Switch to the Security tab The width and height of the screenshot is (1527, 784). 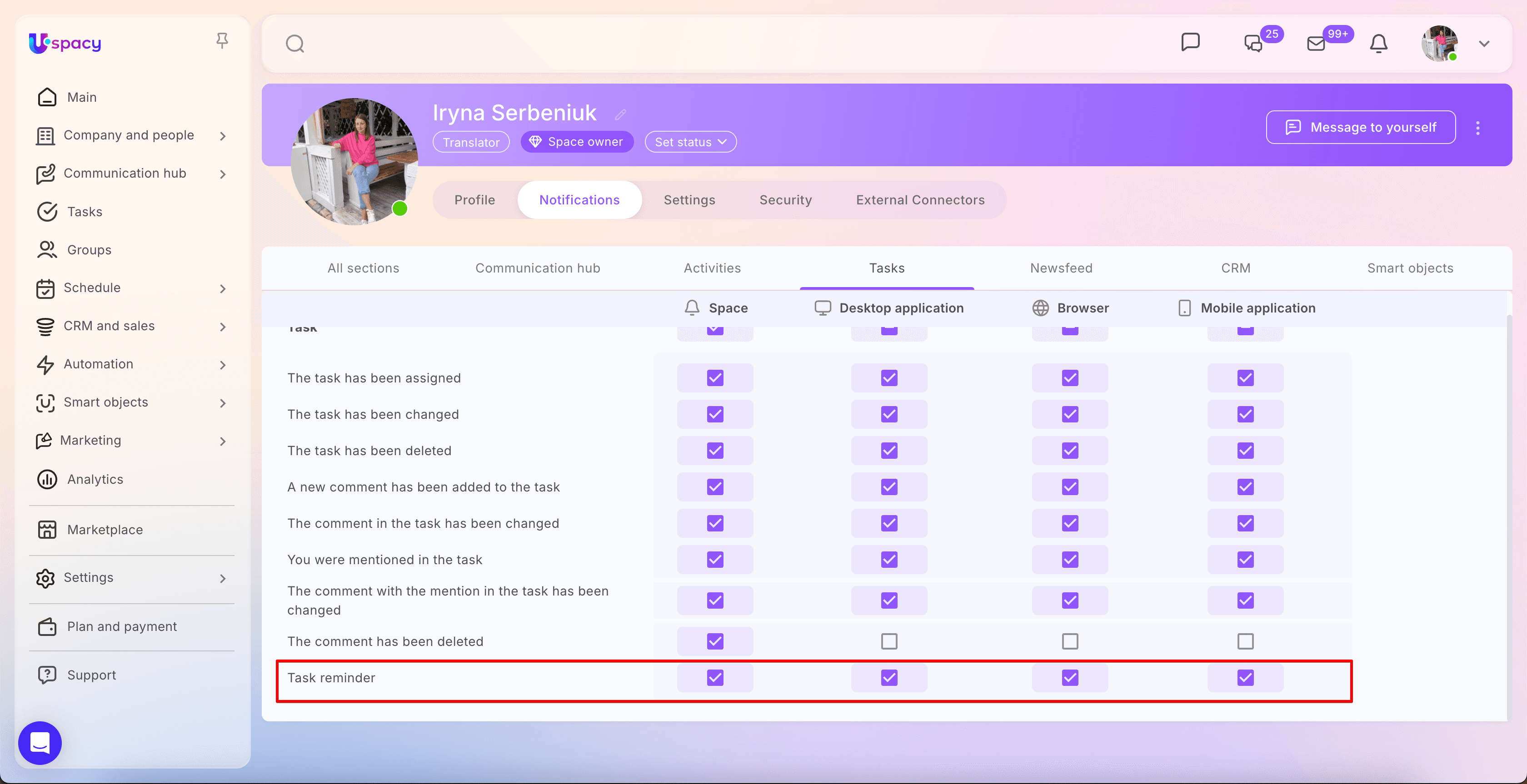tap(785, 200)
